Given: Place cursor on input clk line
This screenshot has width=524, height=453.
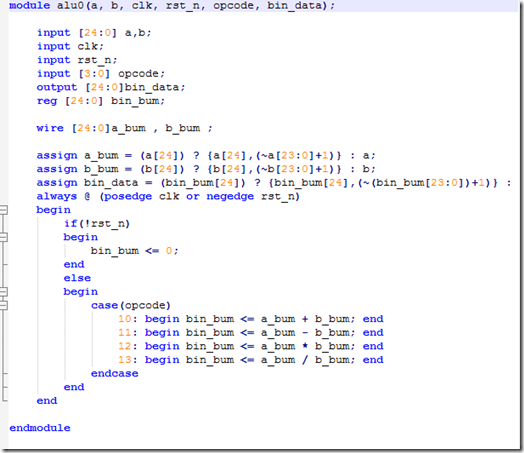Looking at the screenshot, I should click(70, 46).
